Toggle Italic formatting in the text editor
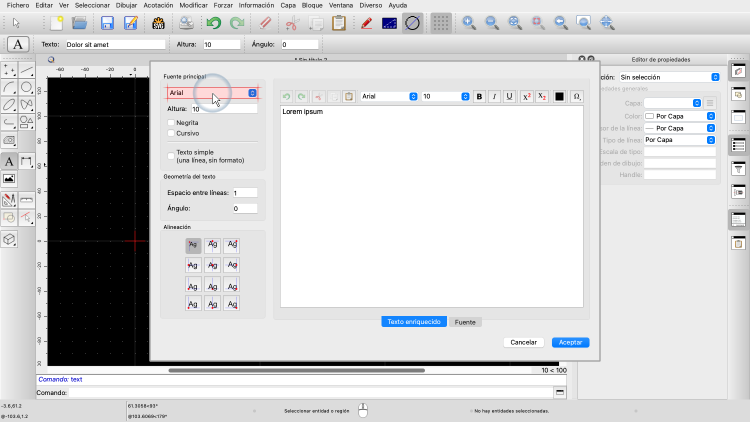The width and height of the screenshot is (750, 422). pyautogui.click(x=495, y=96)
